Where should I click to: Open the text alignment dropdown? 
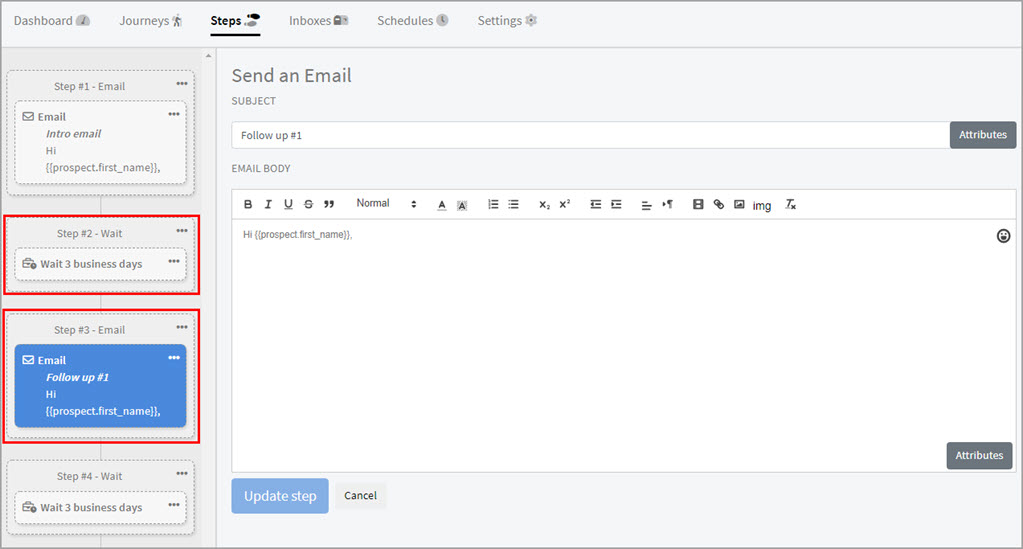tap(646, 205)
